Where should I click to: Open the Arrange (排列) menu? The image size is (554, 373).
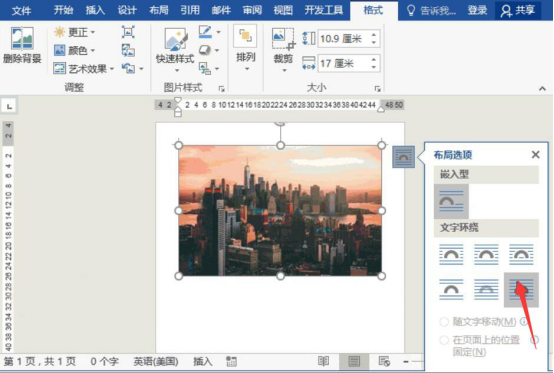(x=246, y=48)
